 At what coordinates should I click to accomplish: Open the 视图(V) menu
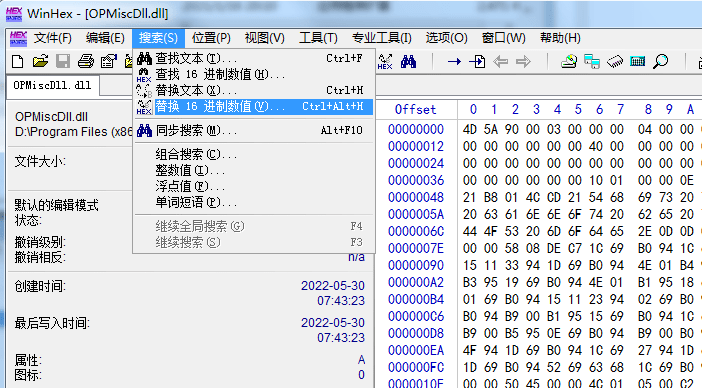[x=265, y=38]
